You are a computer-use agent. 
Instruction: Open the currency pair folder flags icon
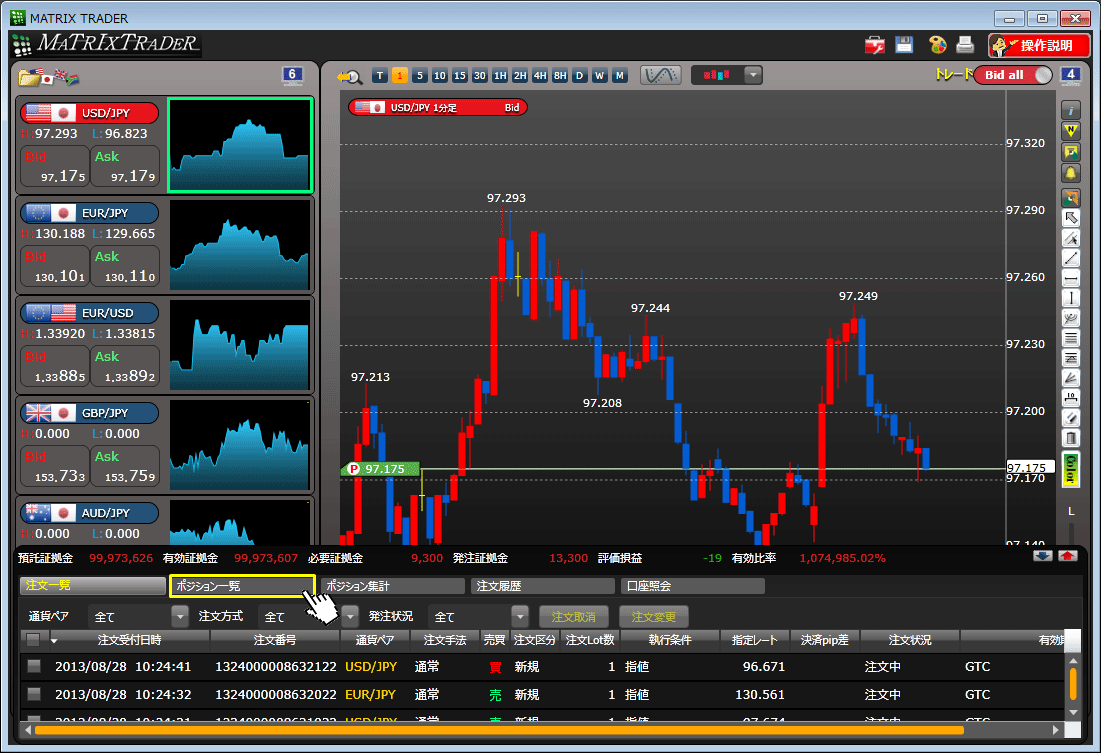[48, 77]
